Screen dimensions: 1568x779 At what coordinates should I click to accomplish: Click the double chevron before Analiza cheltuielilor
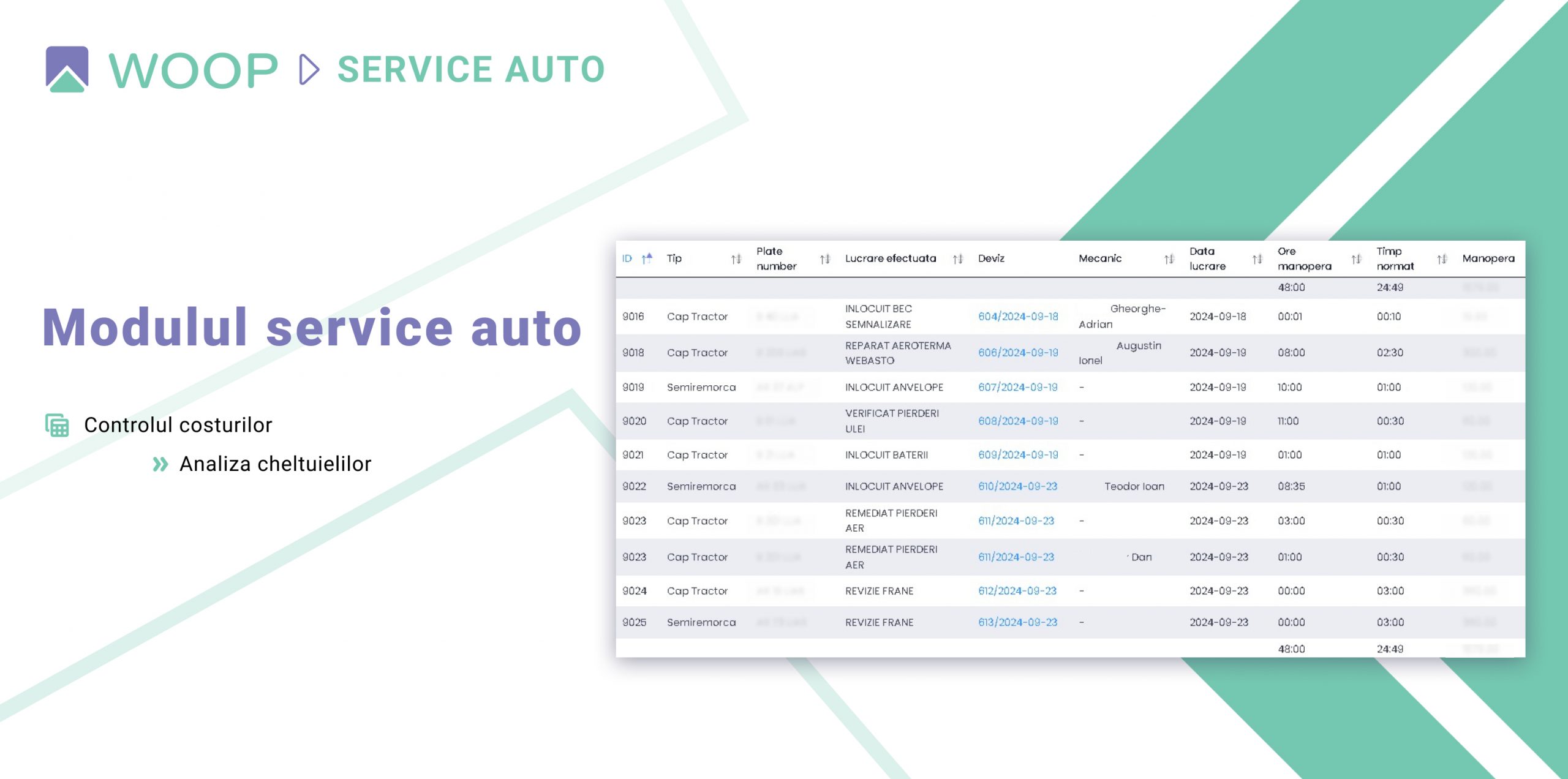point(160,464)
